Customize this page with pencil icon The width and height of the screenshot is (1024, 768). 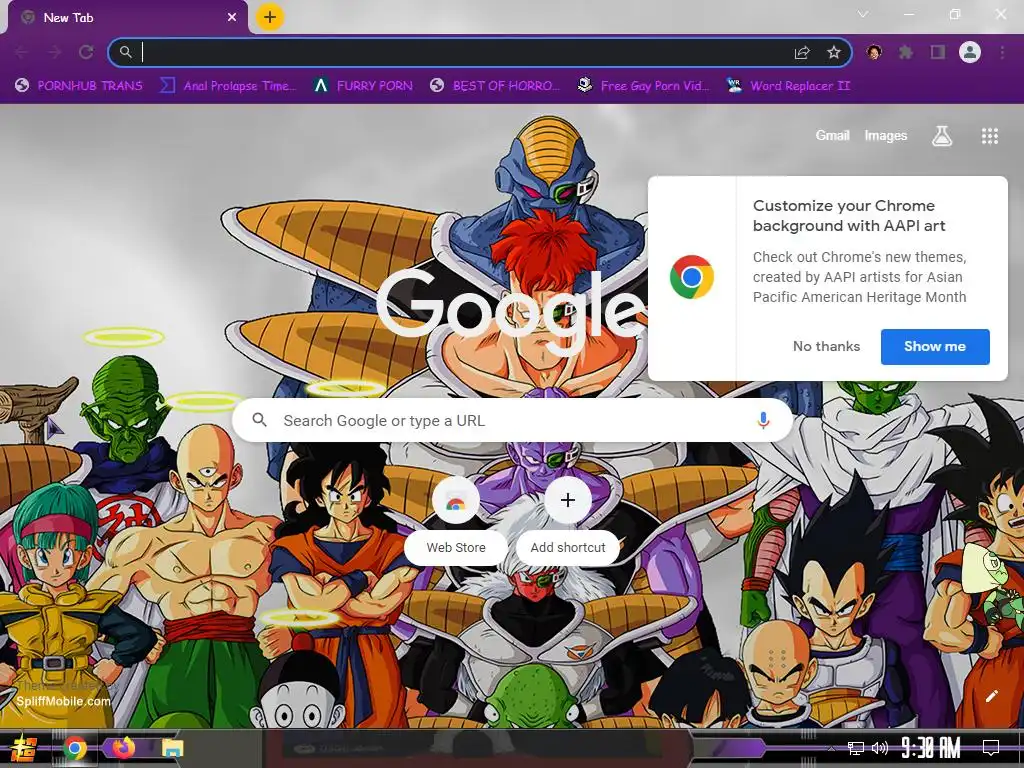[x=991, y=696]
